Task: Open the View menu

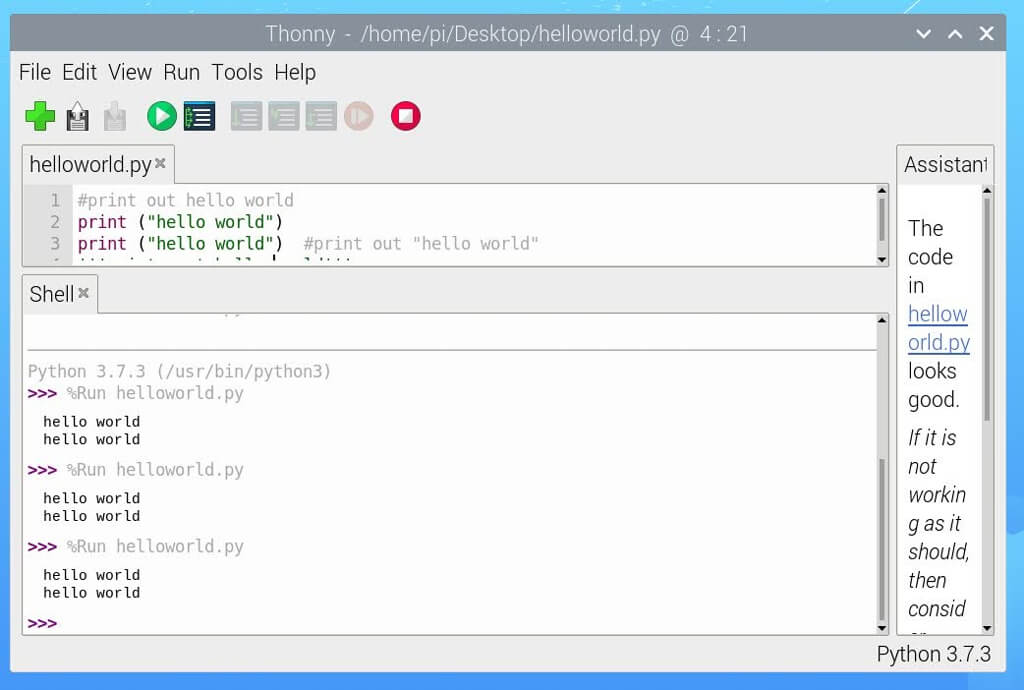Action: click(x=130, y=72)
